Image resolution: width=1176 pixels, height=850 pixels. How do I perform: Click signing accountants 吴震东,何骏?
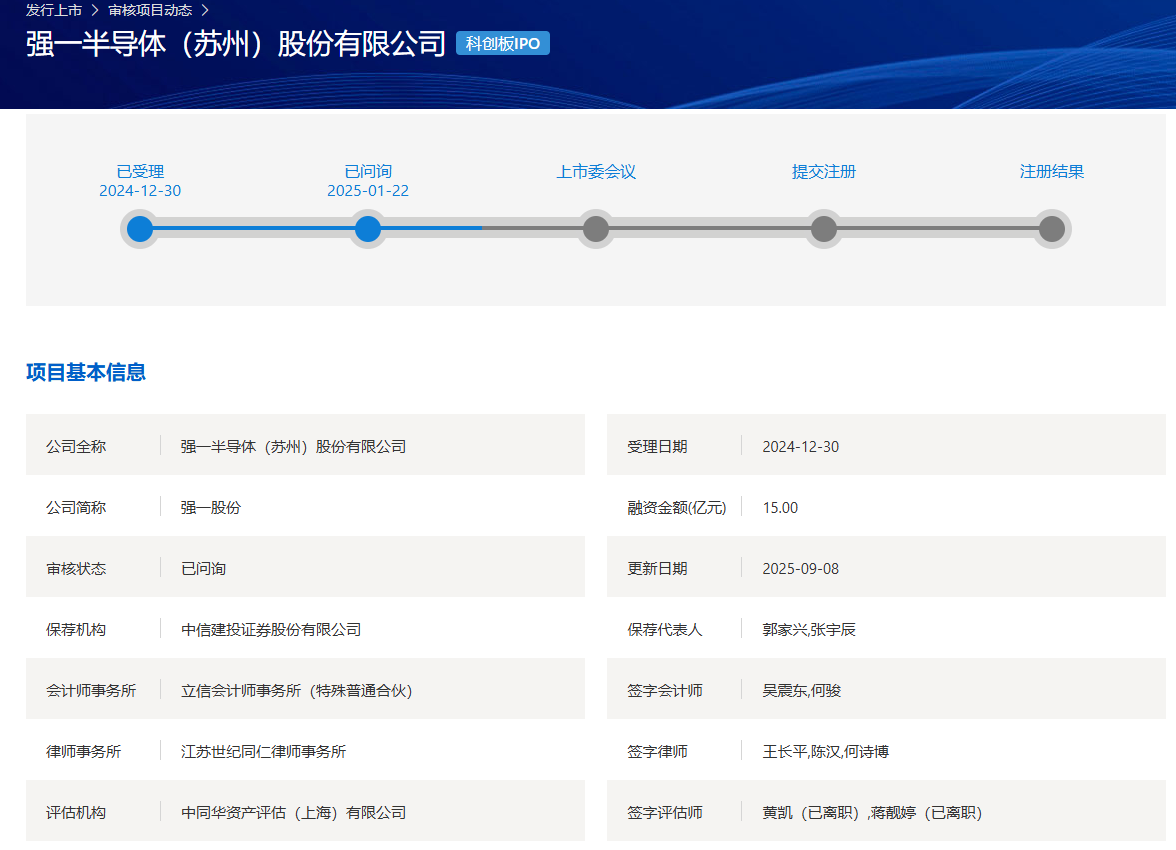pos(802,690)
